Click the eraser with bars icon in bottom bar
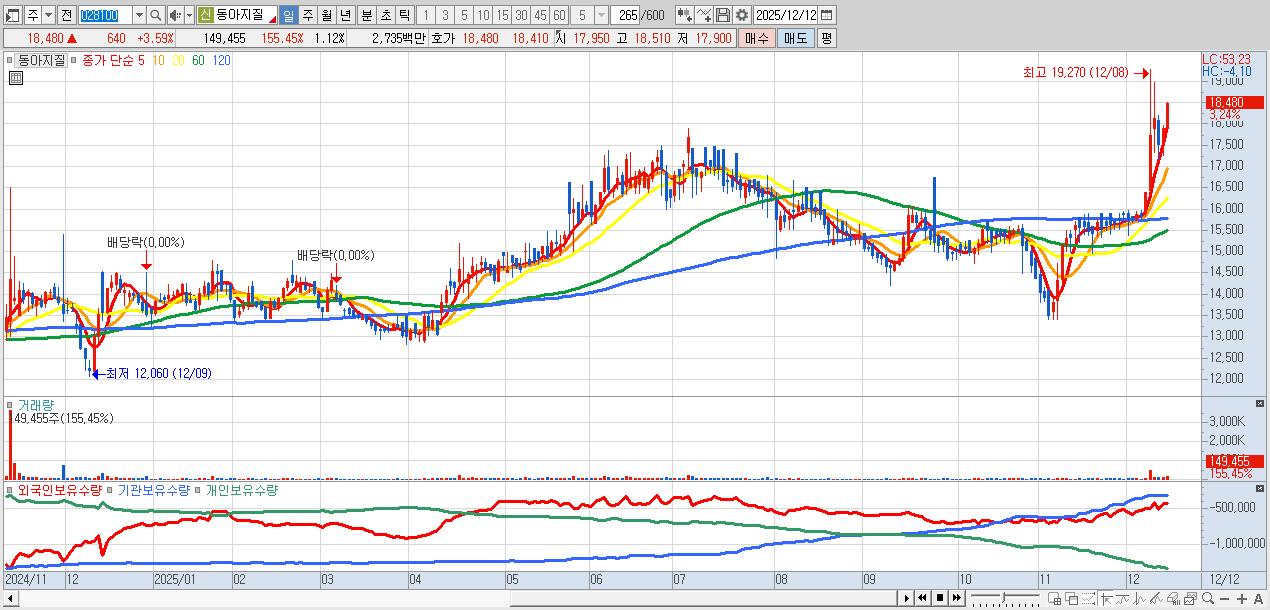Viewport: 1270px width, 610px height. pos(1173,598)
